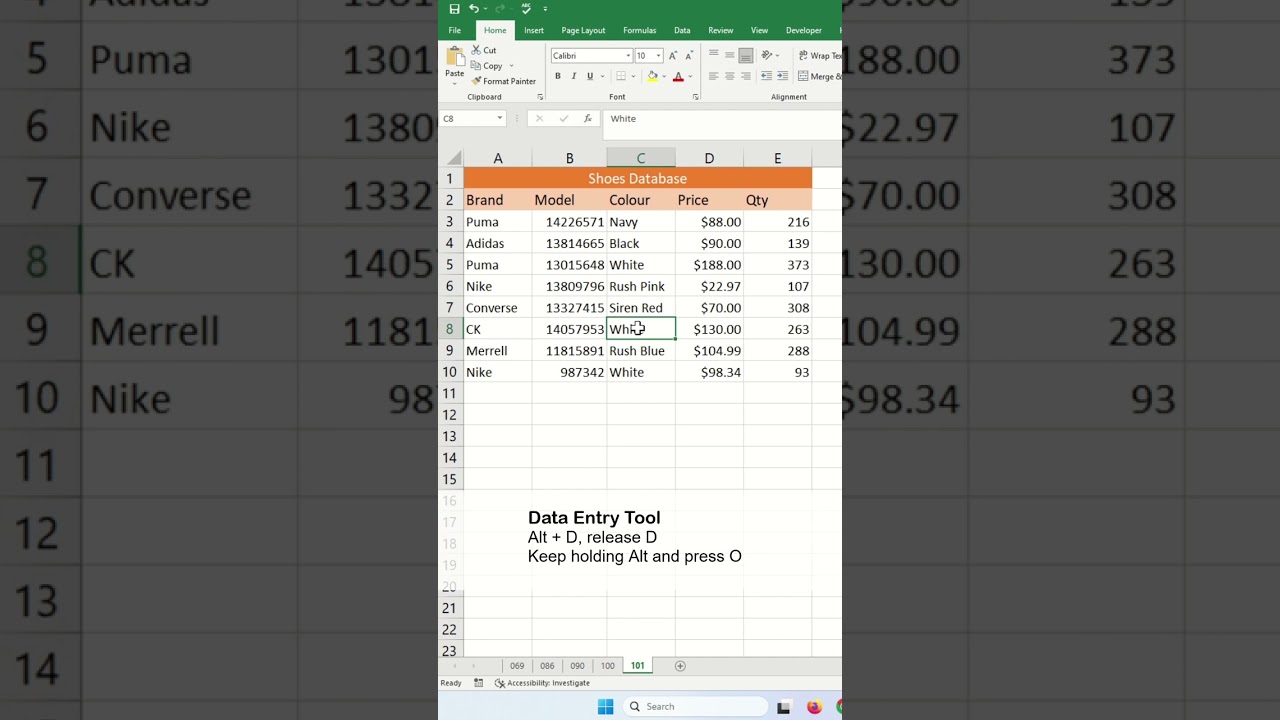Click the Decrease Font Size icon
Image resolution: width=1280 pixels, height=720 pixels.
(689, 56)
